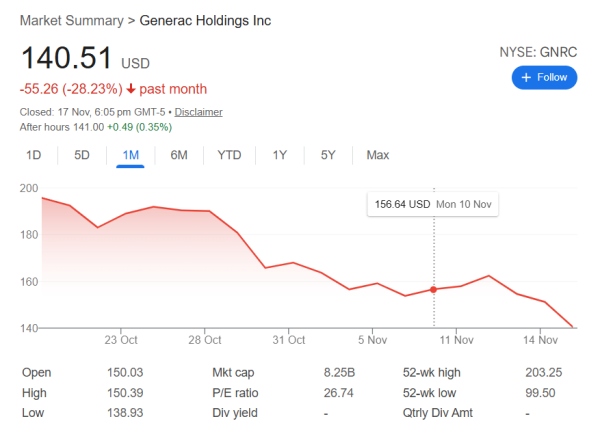The image size is (600, 432).
Task: Click the Follow button
Action: (x=545, y=77)
